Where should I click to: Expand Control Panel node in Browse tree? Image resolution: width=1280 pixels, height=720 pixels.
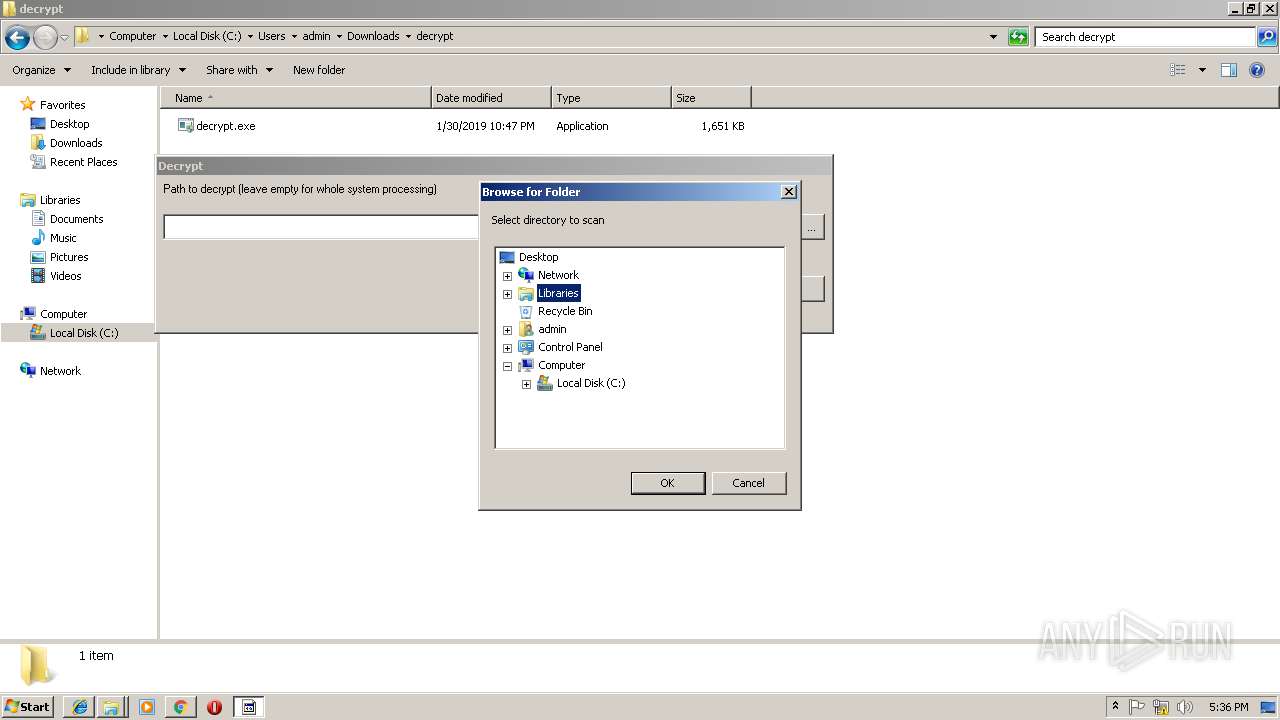pos(507,348)
